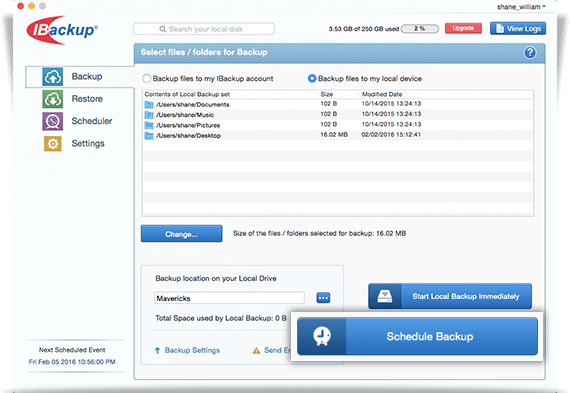The image size is (570, 393).
Task: Click Total Space used by Local Backup text
Action: click(x=221, y=318)
